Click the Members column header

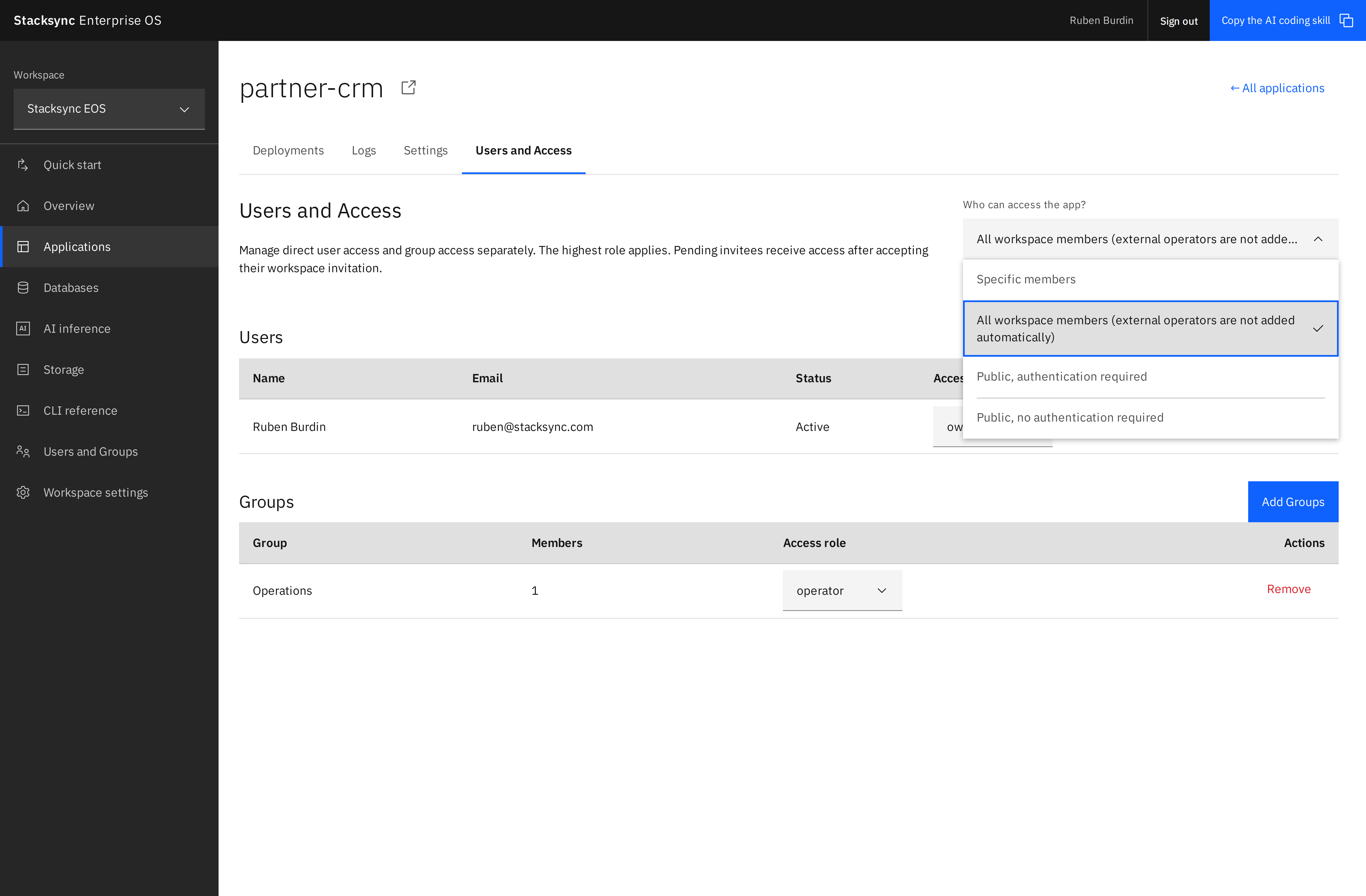[x=557, y=543]
